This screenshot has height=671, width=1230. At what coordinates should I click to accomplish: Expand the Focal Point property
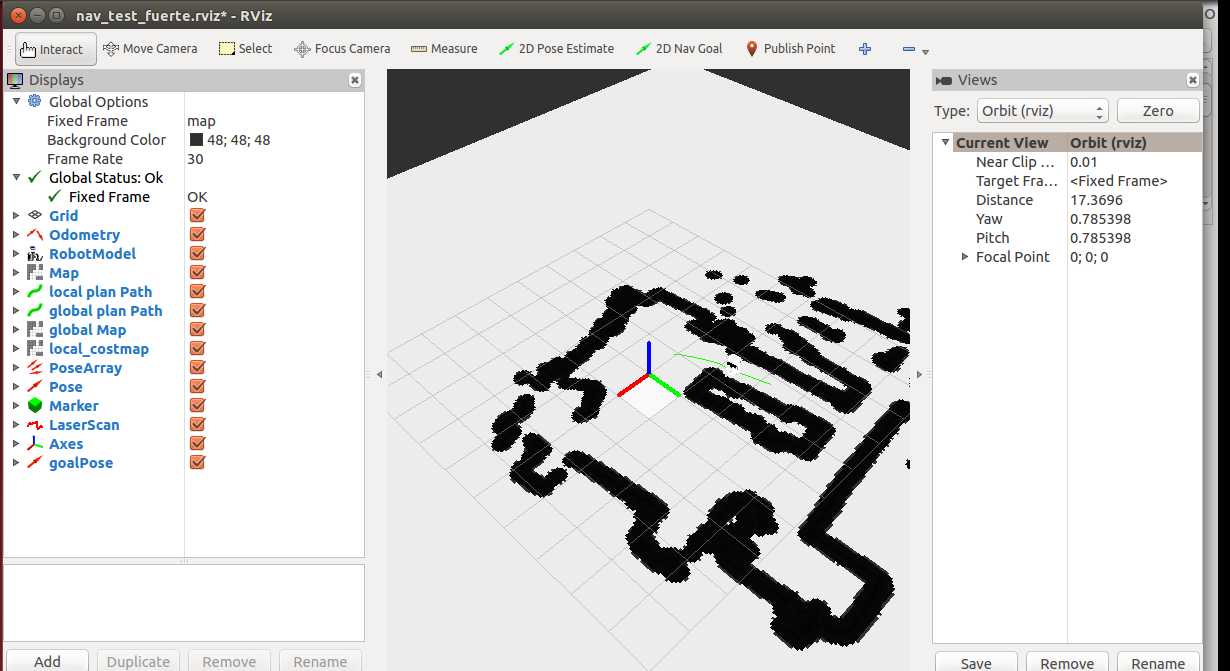pyautogui.click(x=965, y=257)
